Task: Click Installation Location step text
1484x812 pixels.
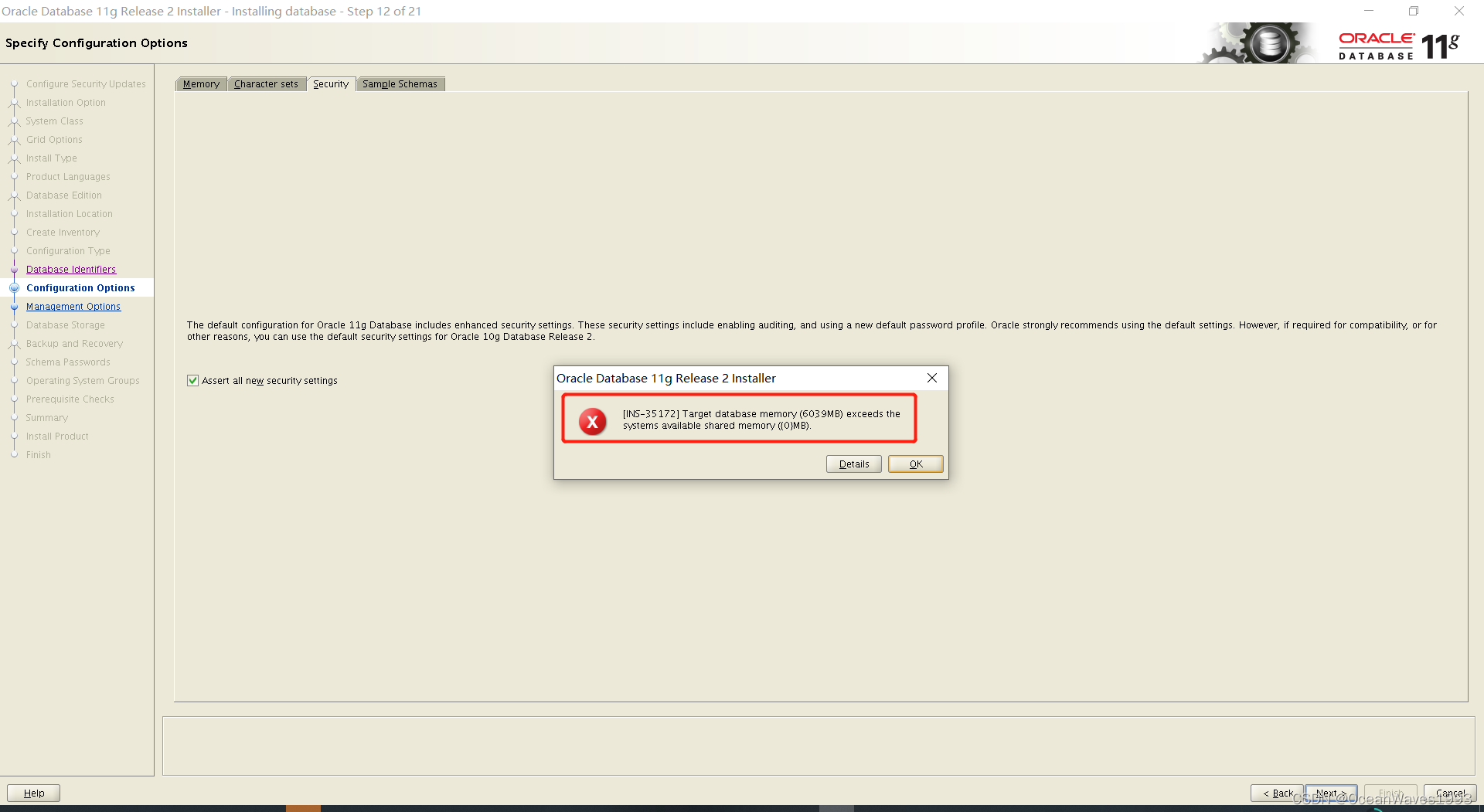Action: tap(70, 214)
